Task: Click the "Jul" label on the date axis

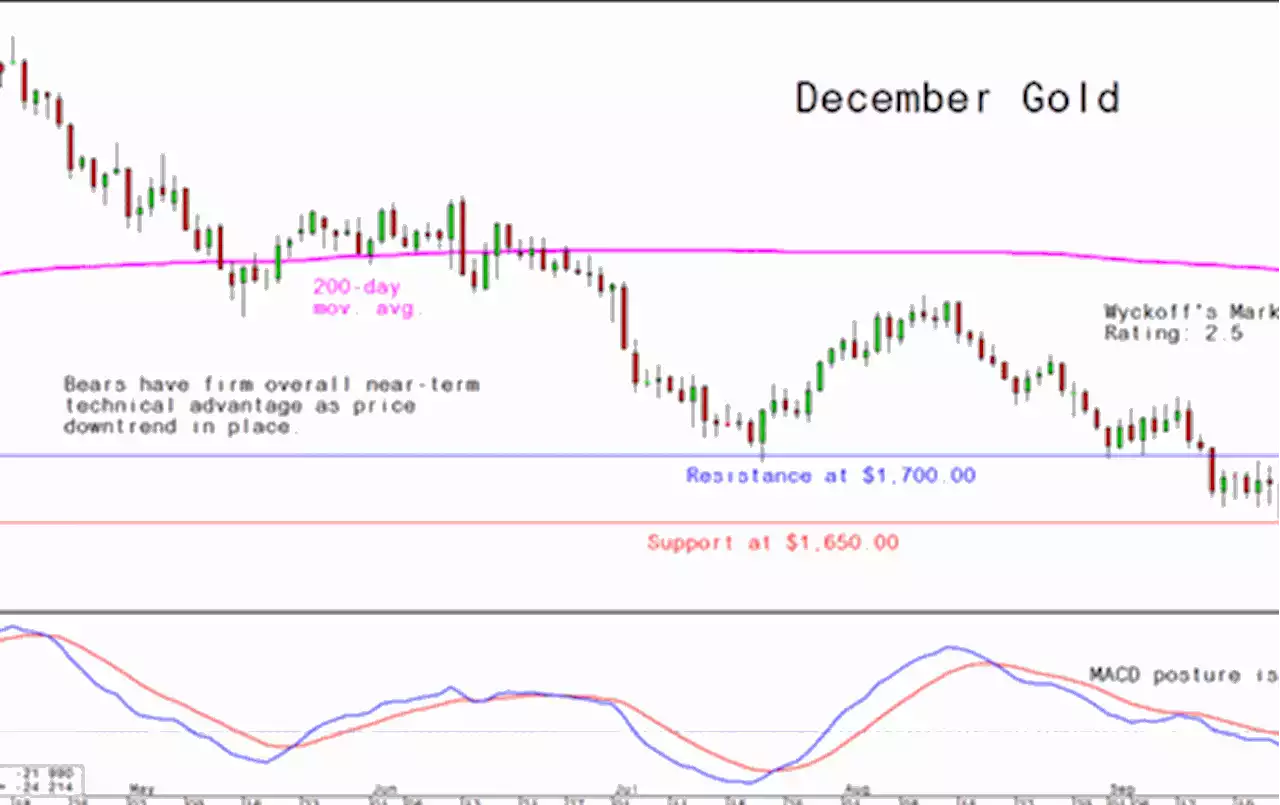Action: 628,788
